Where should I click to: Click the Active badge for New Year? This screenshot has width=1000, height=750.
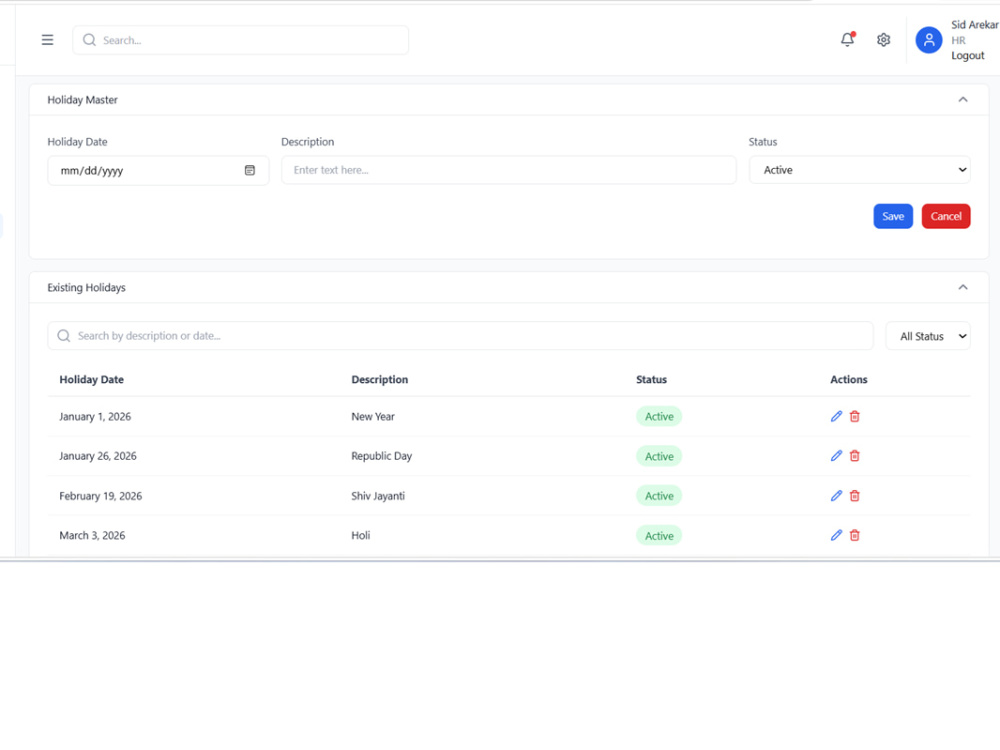pyautogui.click(x=659, y=416)
